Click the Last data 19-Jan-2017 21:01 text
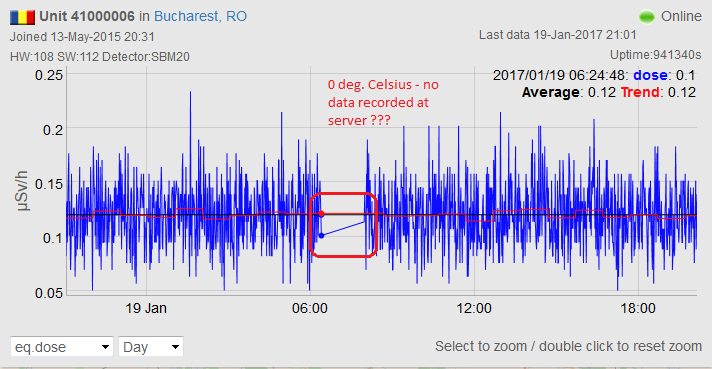The height and width of the screenshot is (369, 712). (558, 35)
